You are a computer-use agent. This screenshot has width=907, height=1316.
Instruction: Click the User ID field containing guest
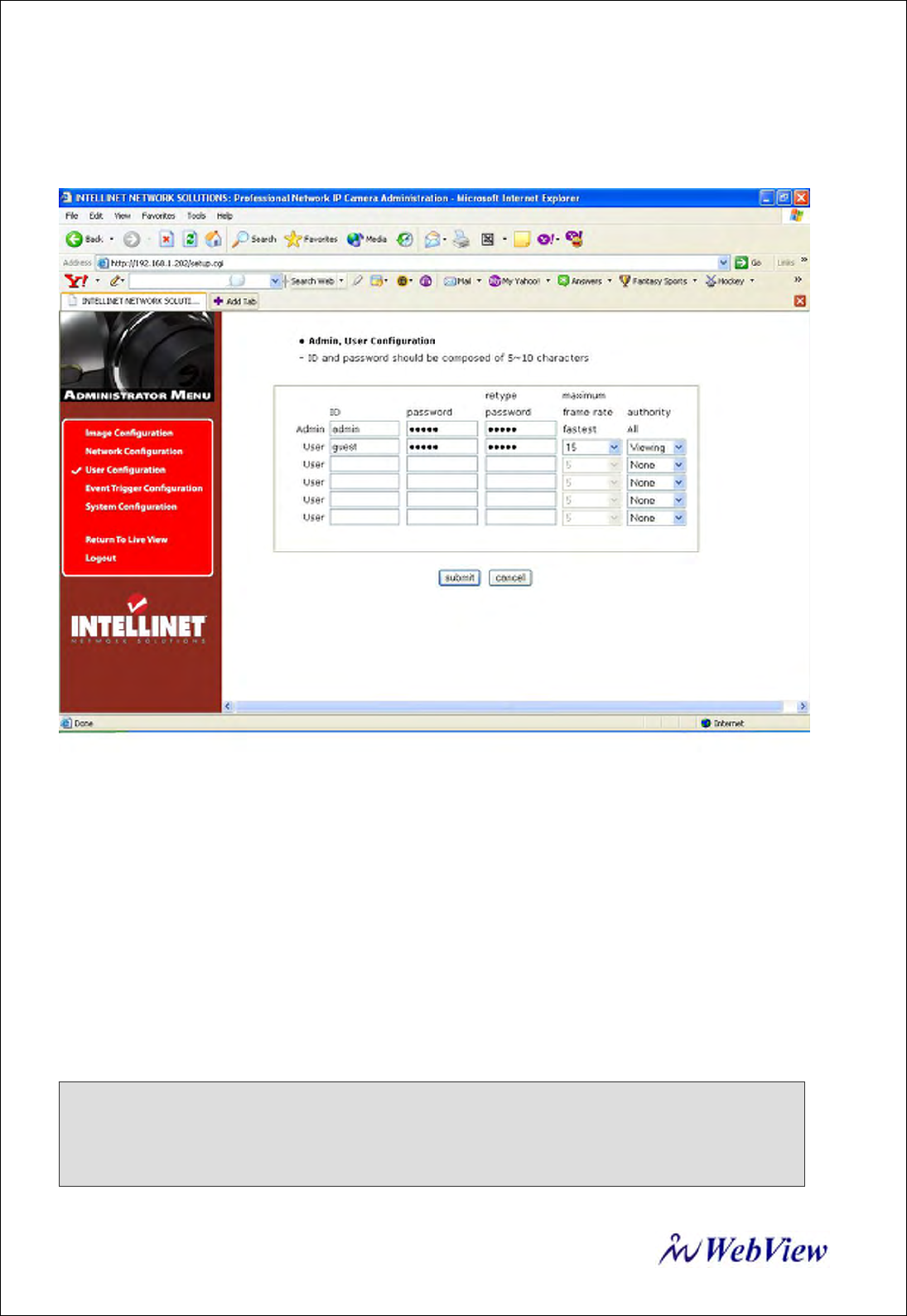click(364, 447)
